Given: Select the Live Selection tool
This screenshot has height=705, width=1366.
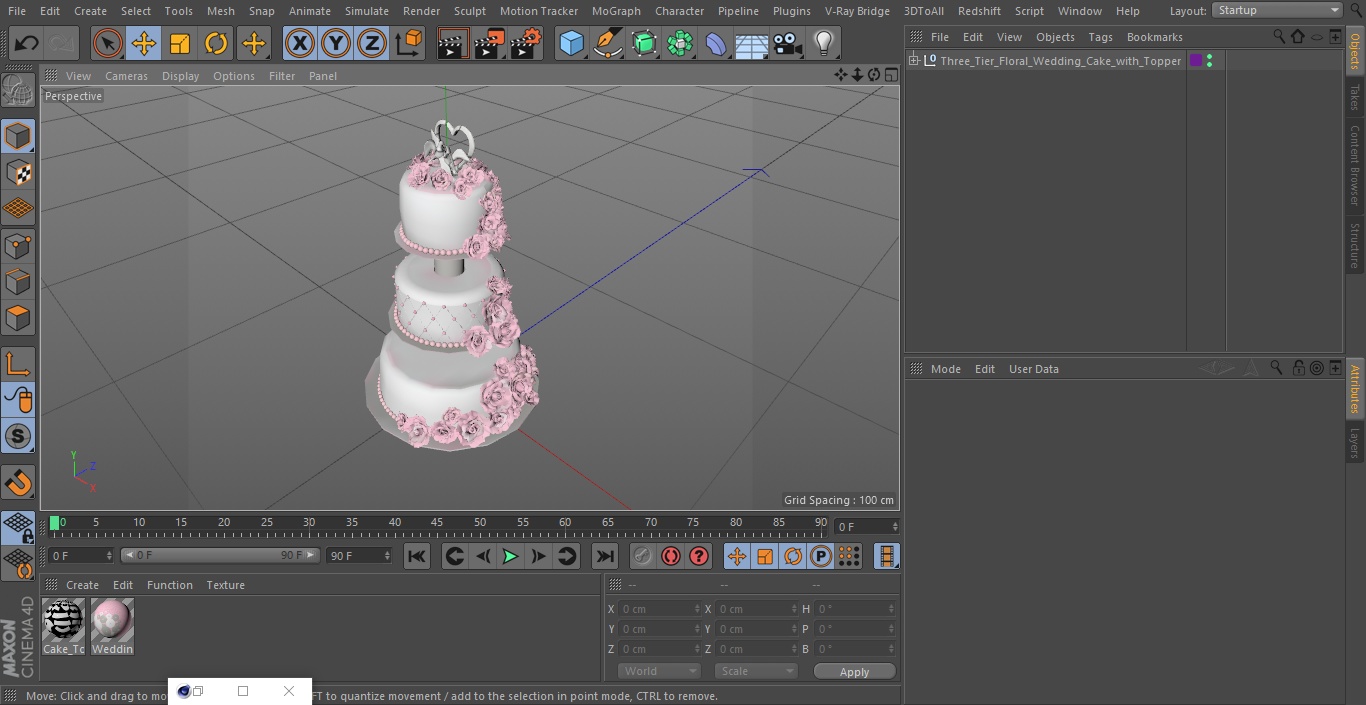Looking at the screenshot, I should pos(107,43).
